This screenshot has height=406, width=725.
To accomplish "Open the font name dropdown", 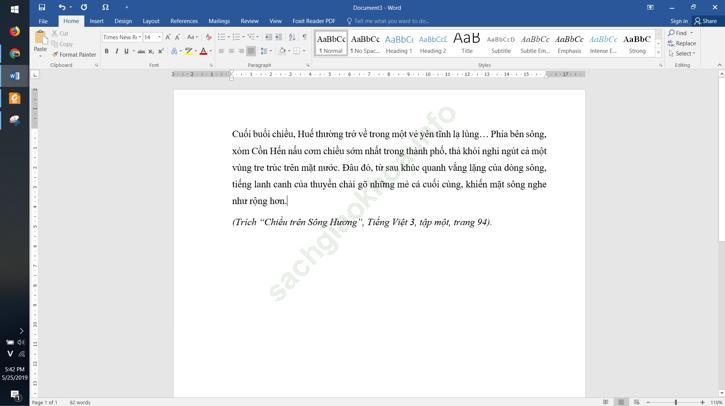I will 140,37.
